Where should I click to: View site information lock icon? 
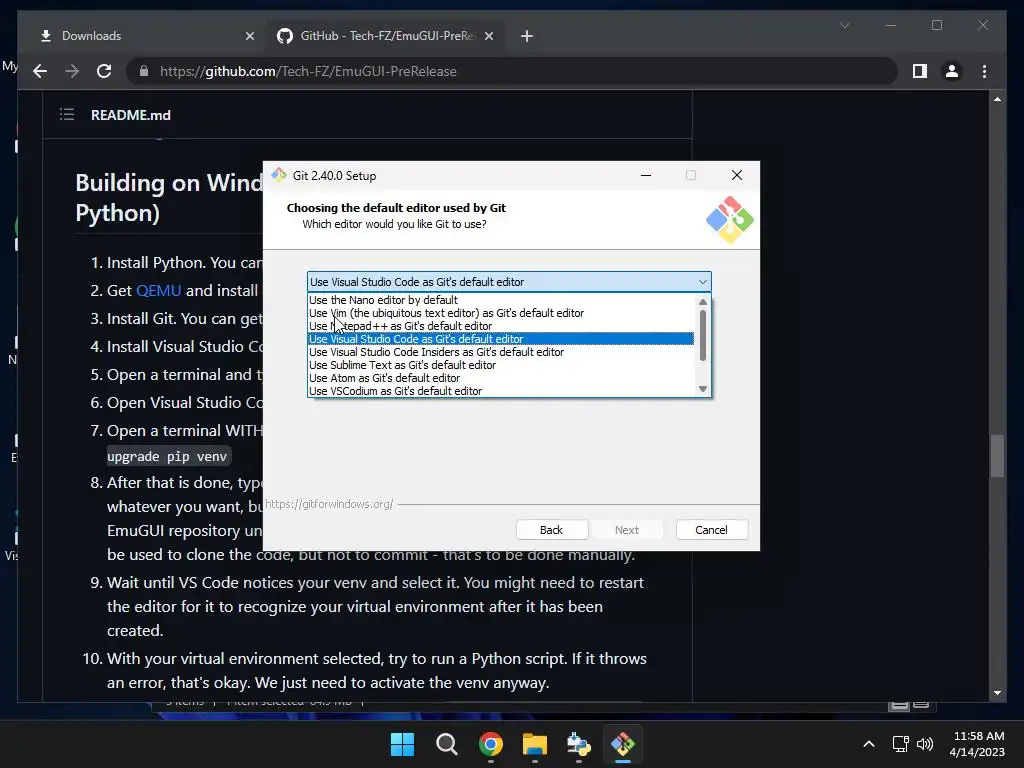(x=144, y=71)
